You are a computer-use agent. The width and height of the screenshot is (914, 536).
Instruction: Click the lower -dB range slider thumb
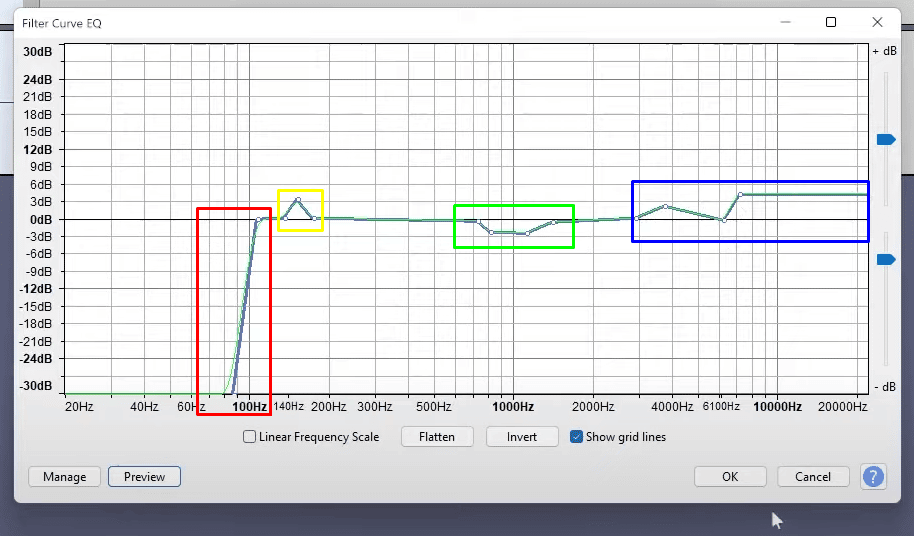885,259
